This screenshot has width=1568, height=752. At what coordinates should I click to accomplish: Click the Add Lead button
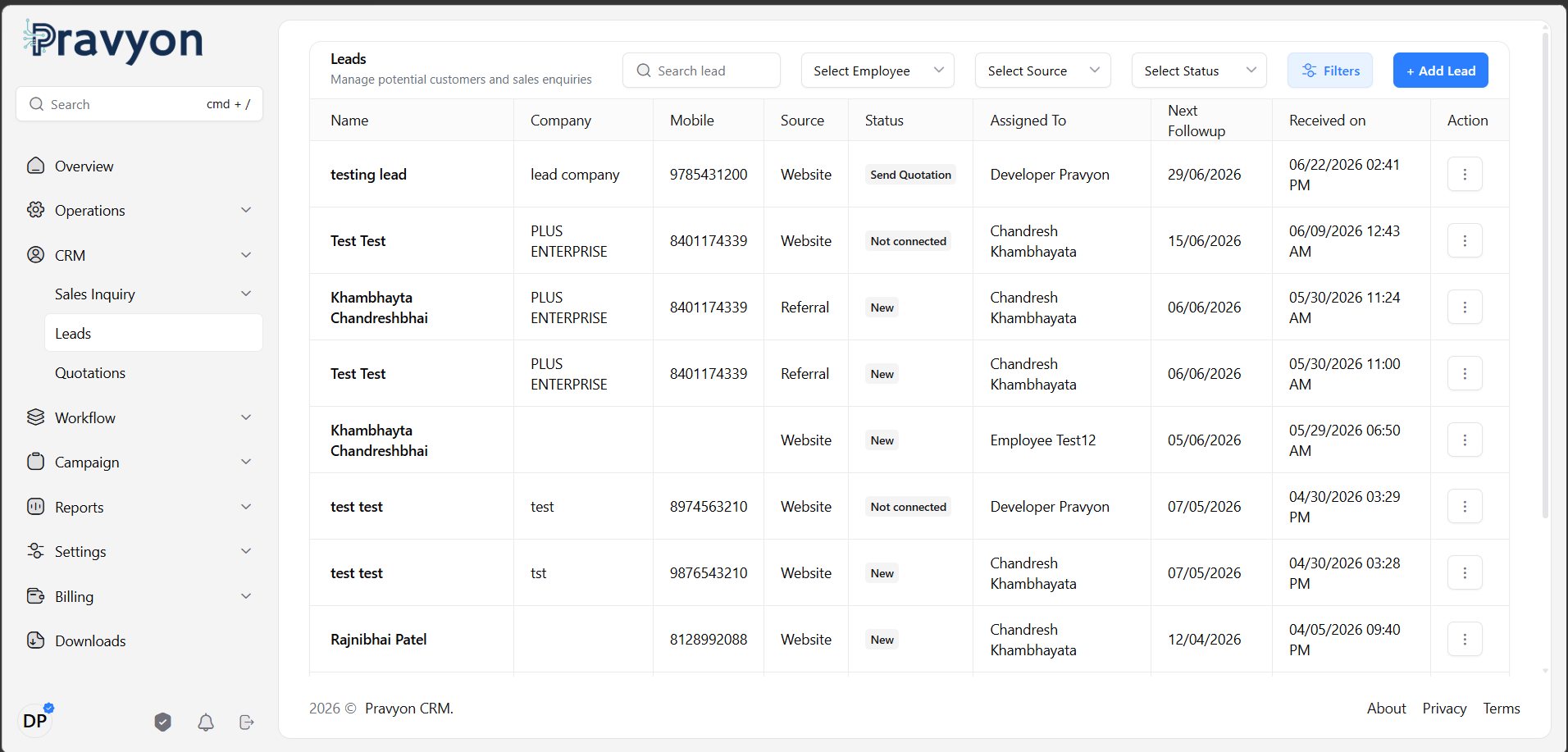point(1441,71)
